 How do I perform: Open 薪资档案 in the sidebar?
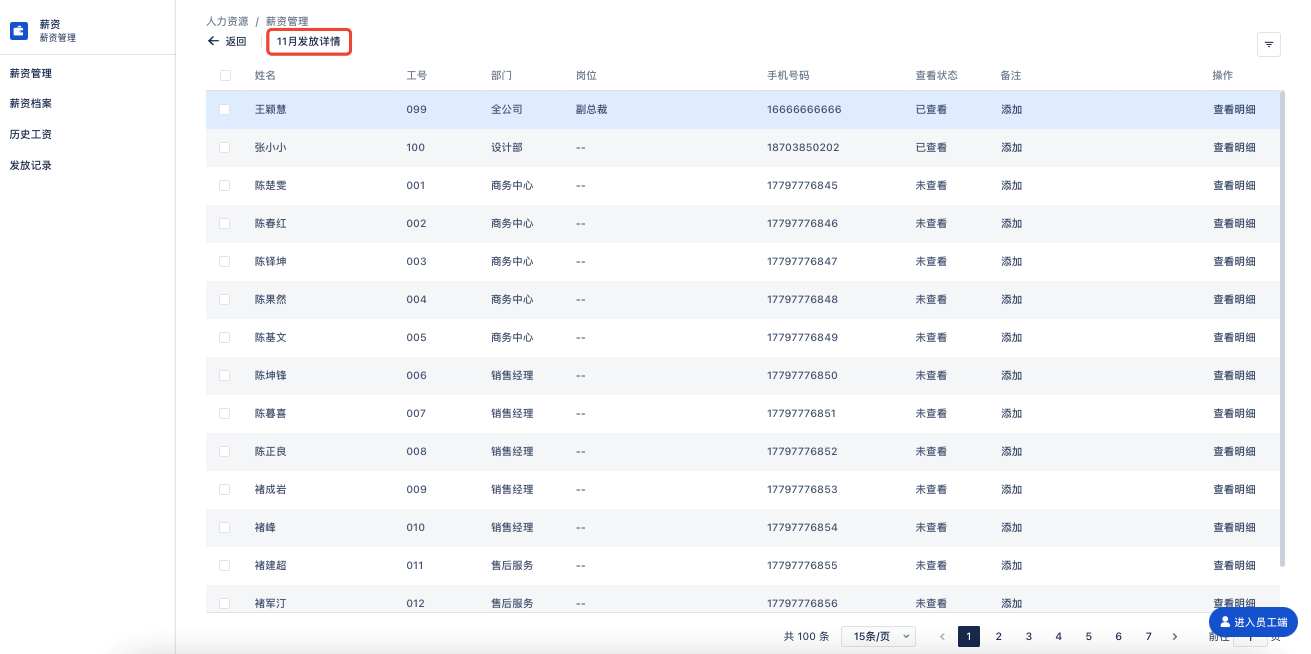(31, 103)
